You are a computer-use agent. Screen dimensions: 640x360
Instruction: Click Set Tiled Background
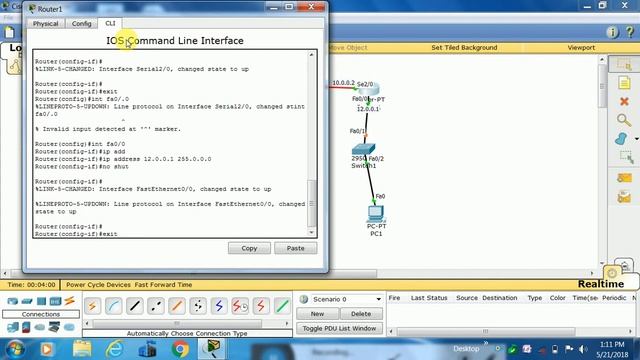point(464,47)
